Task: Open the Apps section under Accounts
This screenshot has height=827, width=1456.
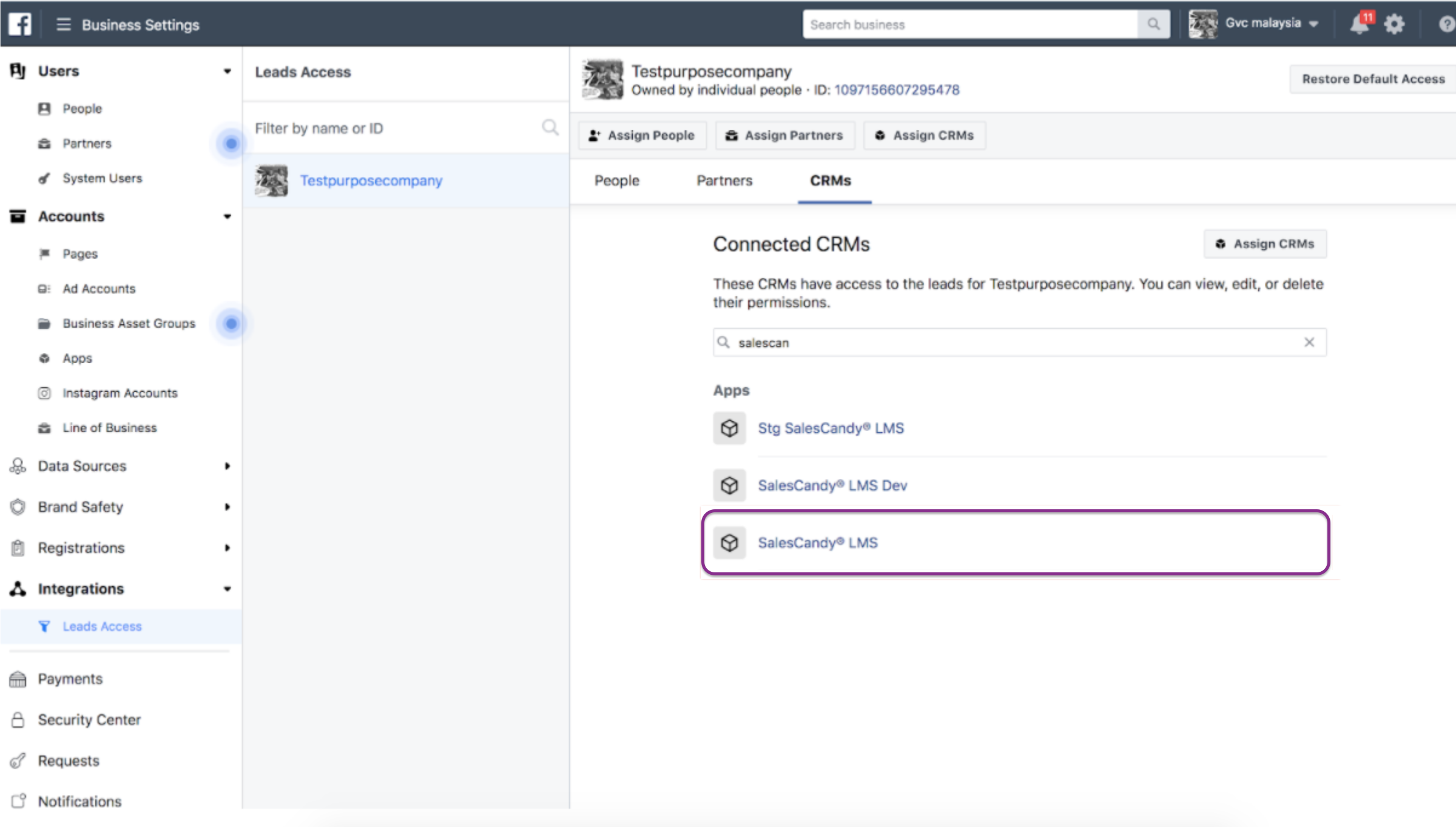Action: coord(45,358)
